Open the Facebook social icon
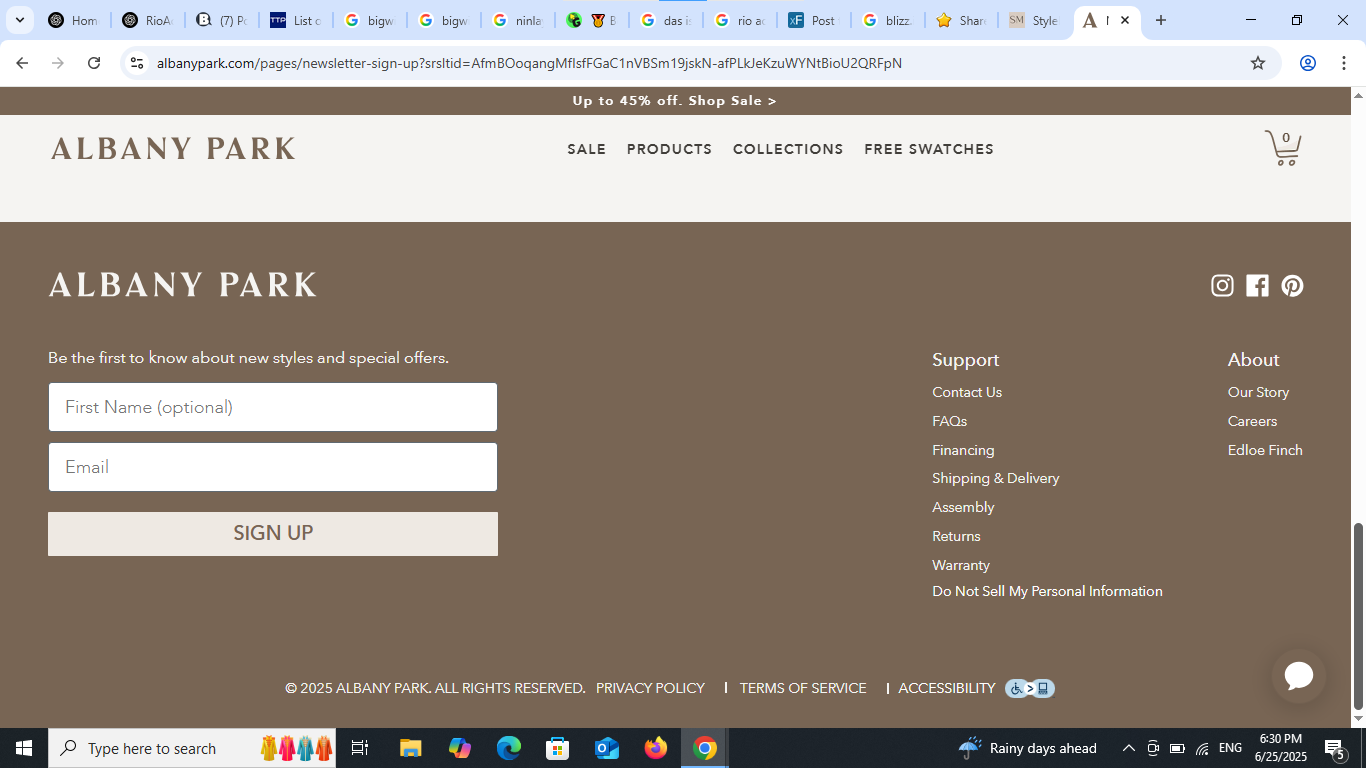The image size is (1366, 768). click(1257, 286)
